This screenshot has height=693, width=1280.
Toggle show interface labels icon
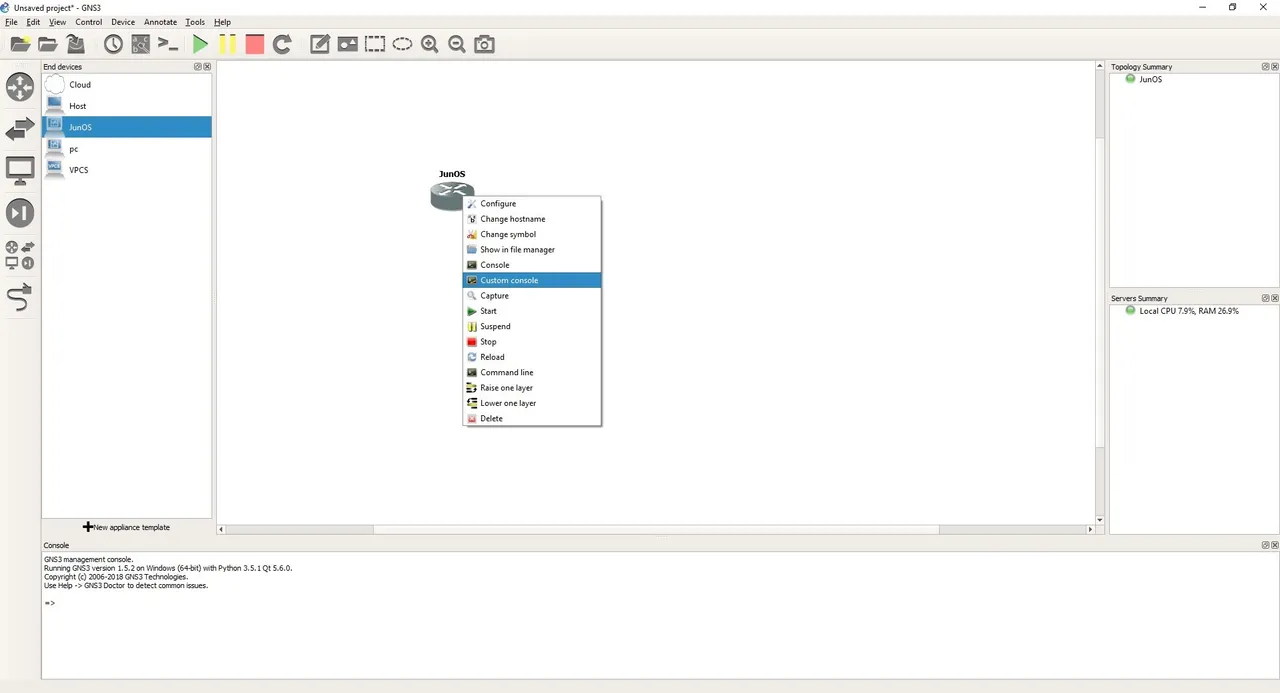[141, 44]
